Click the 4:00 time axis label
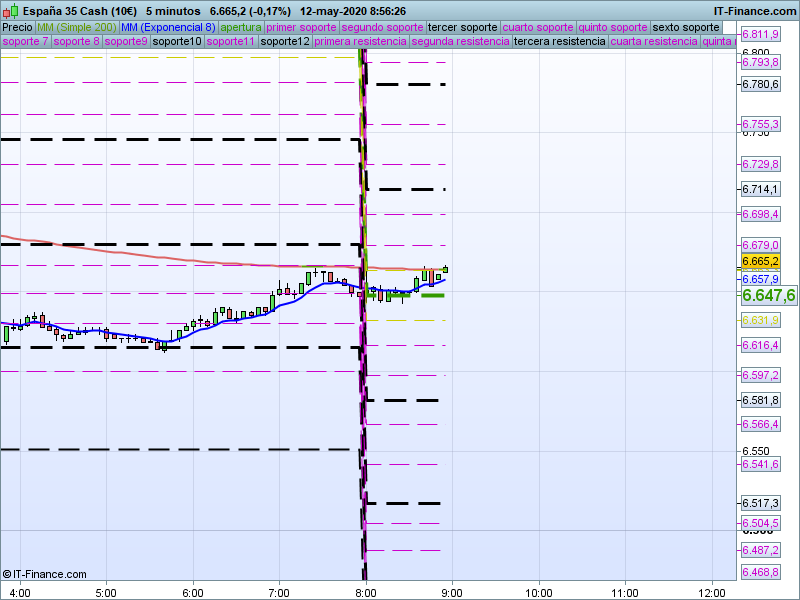The image size is (800, 600). pos(20,593)
